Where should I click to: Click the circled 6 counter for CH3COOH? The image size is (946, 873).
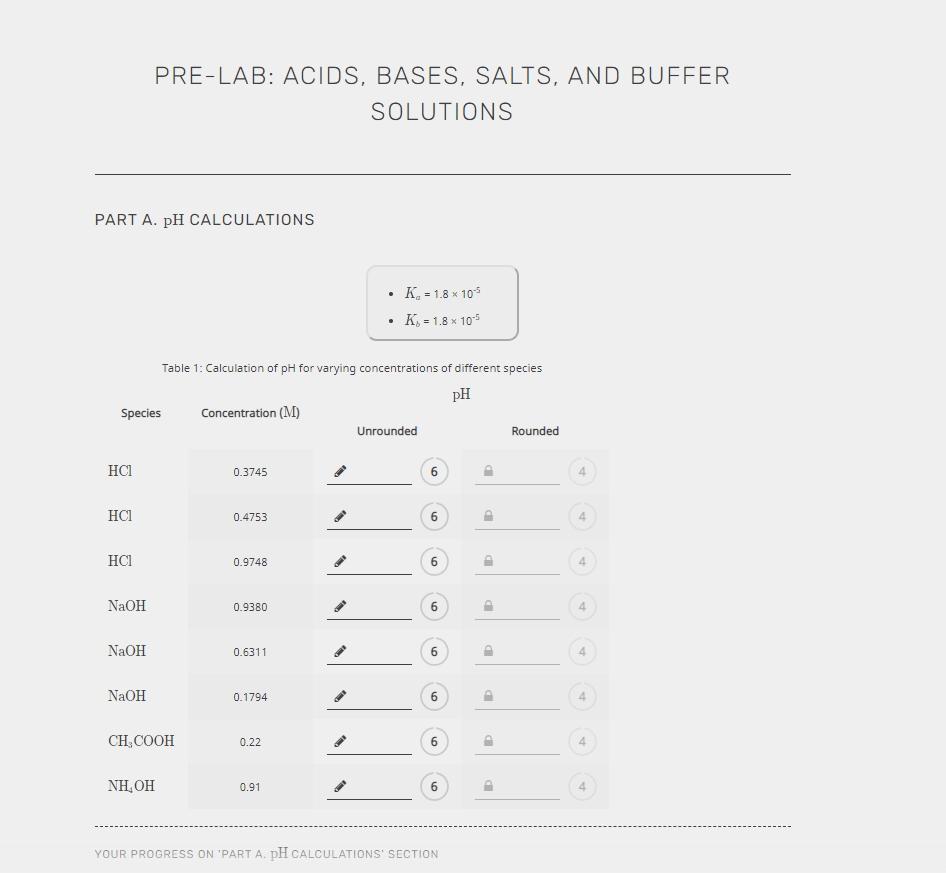click(434, 741)
